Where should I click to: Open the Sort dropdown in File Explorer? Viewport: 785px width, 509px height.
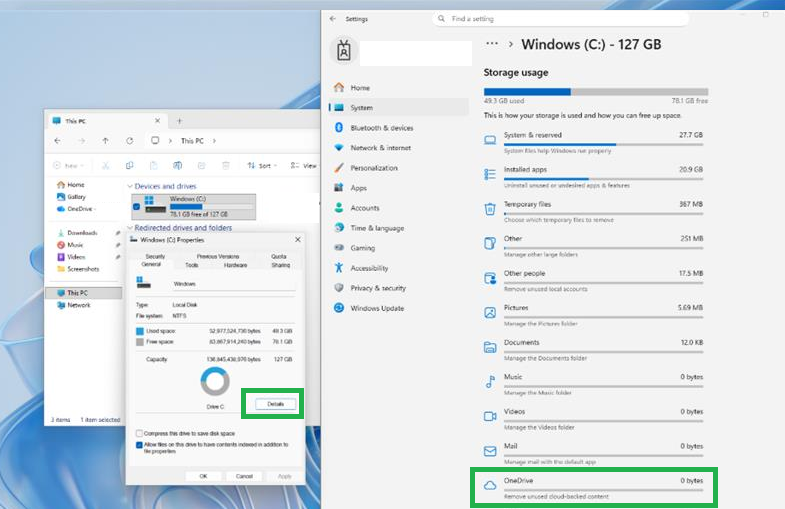pyautogui.click(x=262, y=166)
